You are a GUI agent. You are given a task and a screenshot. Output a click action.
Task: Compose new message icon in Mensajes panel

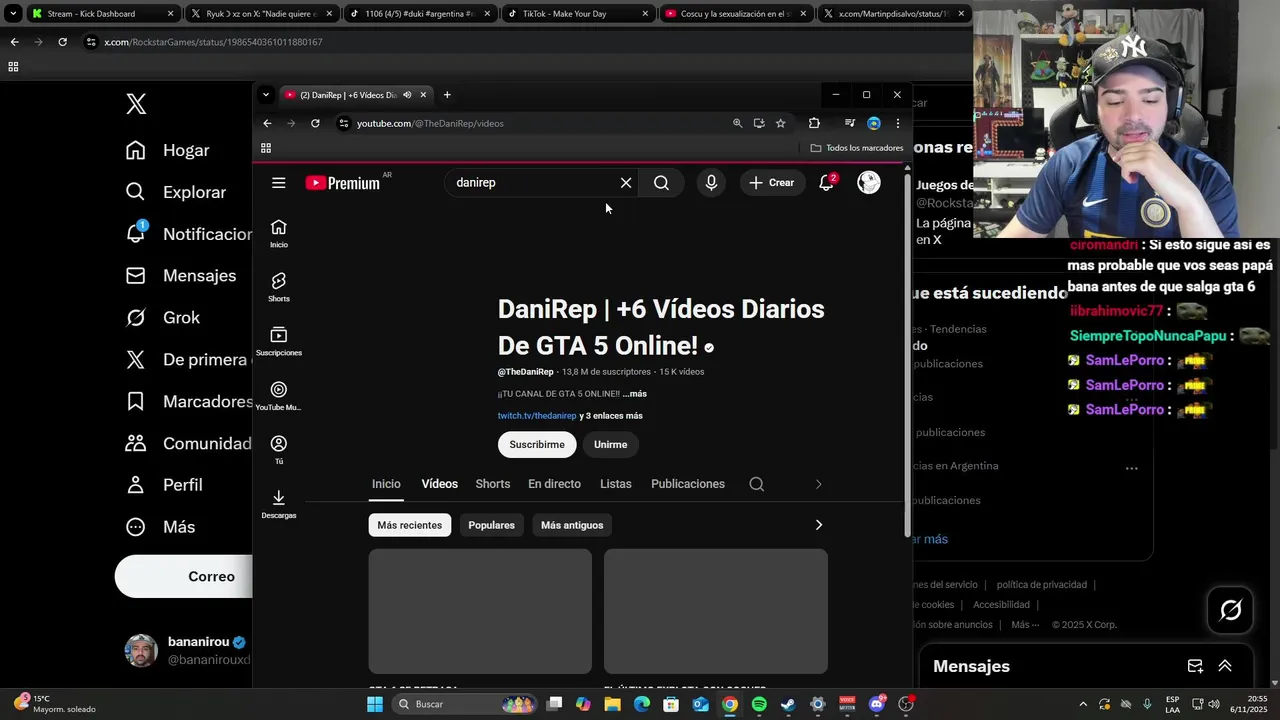point(1195,666)
